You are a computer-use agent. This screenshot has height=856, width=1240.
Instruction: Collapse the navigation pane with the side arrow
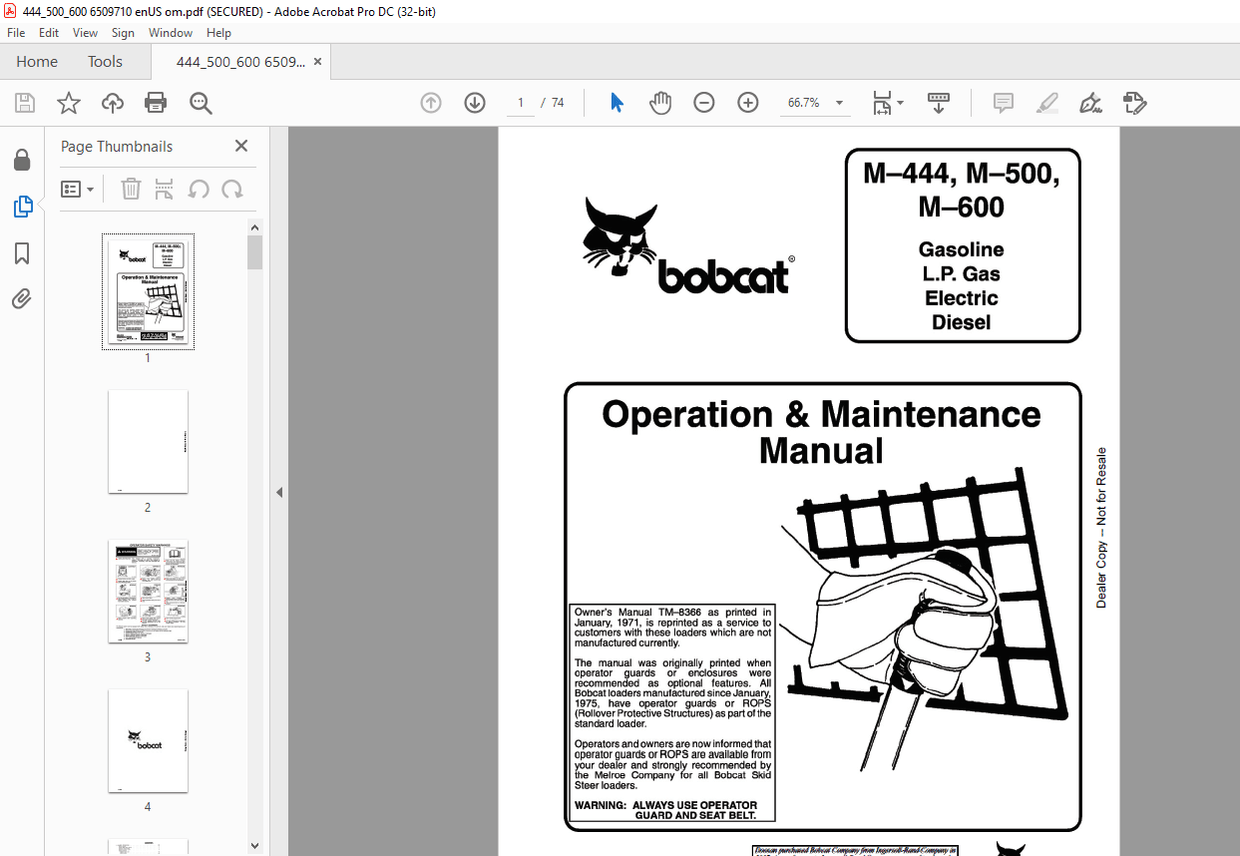279,491
